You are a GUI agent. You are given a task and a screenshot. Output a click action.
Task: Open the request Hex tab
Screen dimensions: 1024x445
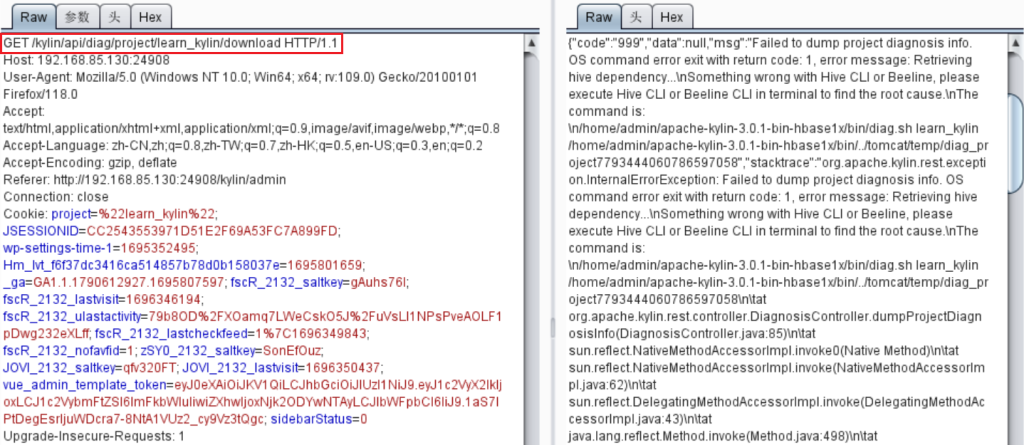click(x=151, y=17)
